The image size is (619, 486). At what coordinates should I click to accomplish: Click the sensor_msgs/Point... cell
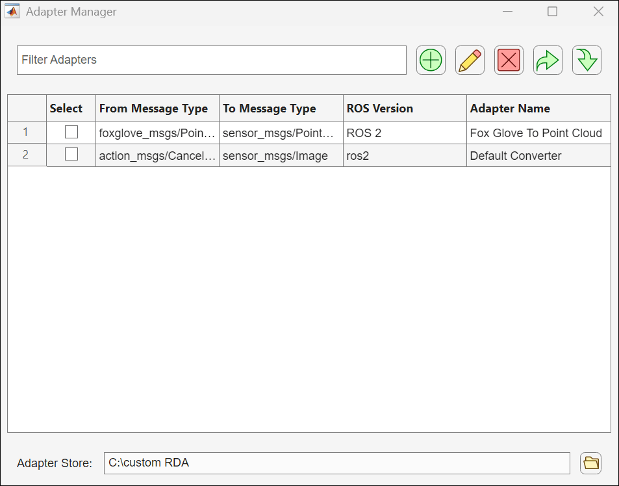coord(281,133)
